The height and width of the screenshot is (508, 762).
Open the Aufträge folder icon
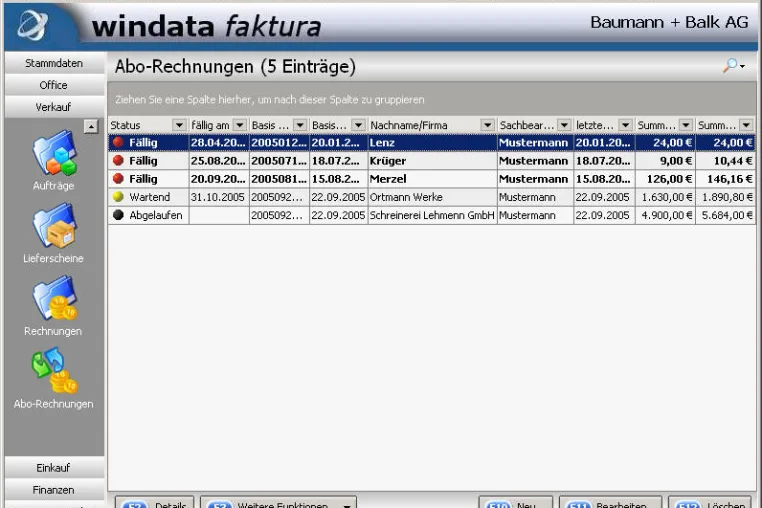tap(54, 153)
